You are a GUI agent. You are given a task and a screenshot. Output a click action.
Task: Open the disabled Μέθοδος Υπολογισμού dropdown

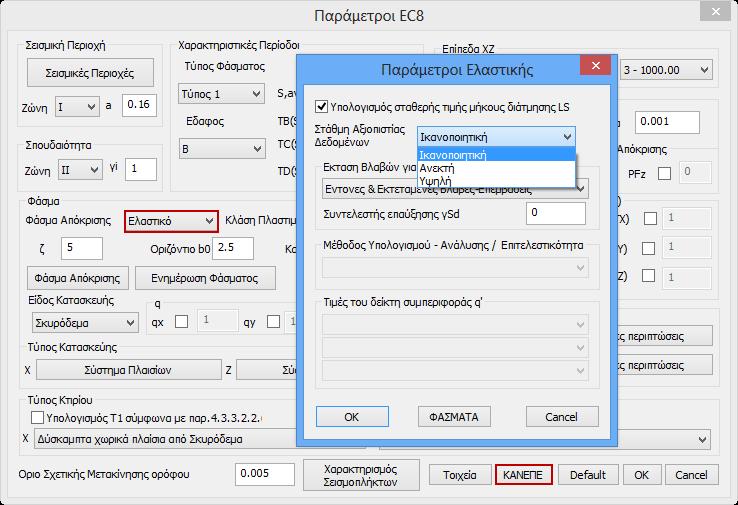(455, 268)
